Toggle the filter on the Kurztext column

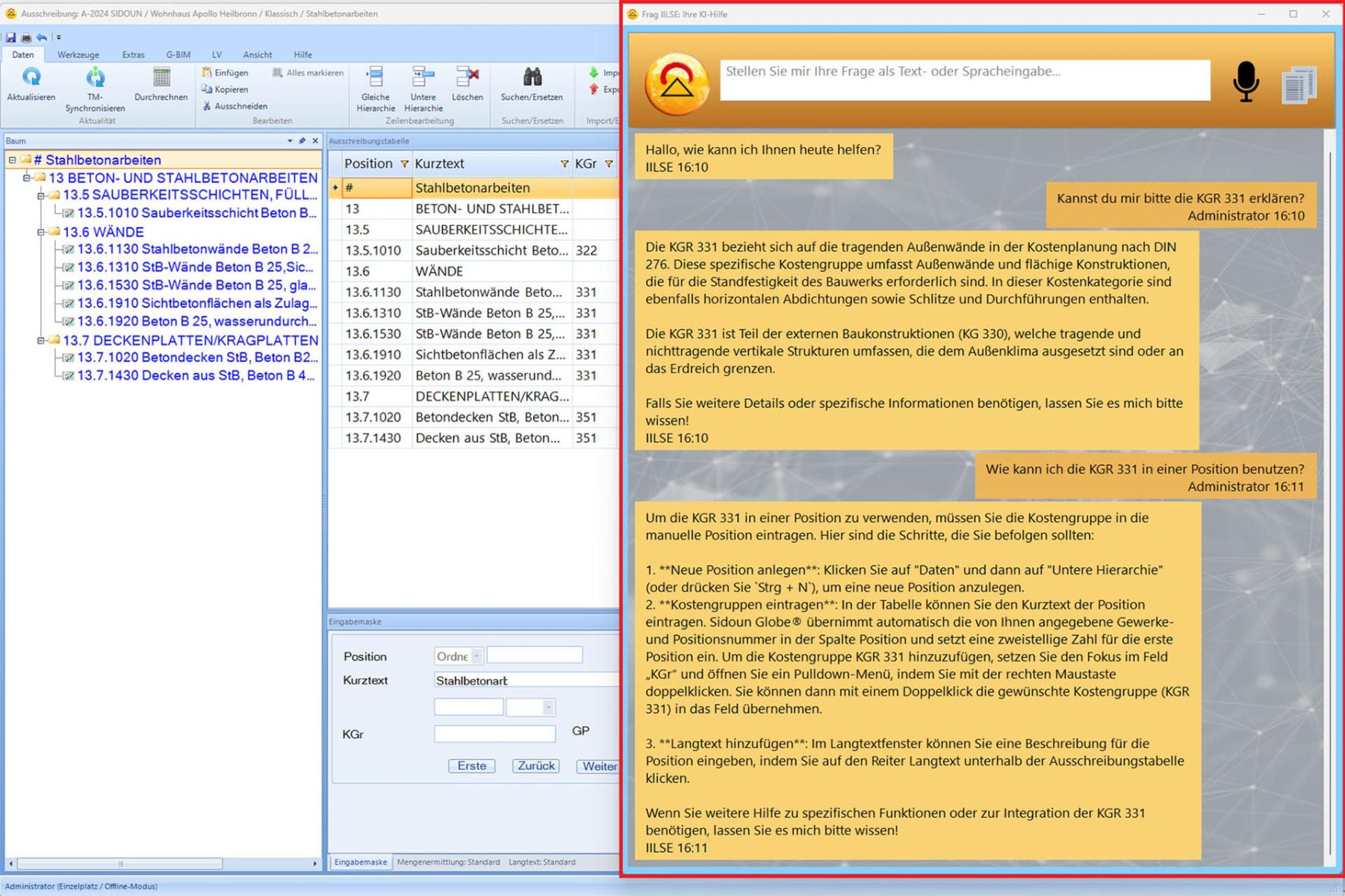coord(564,164)
